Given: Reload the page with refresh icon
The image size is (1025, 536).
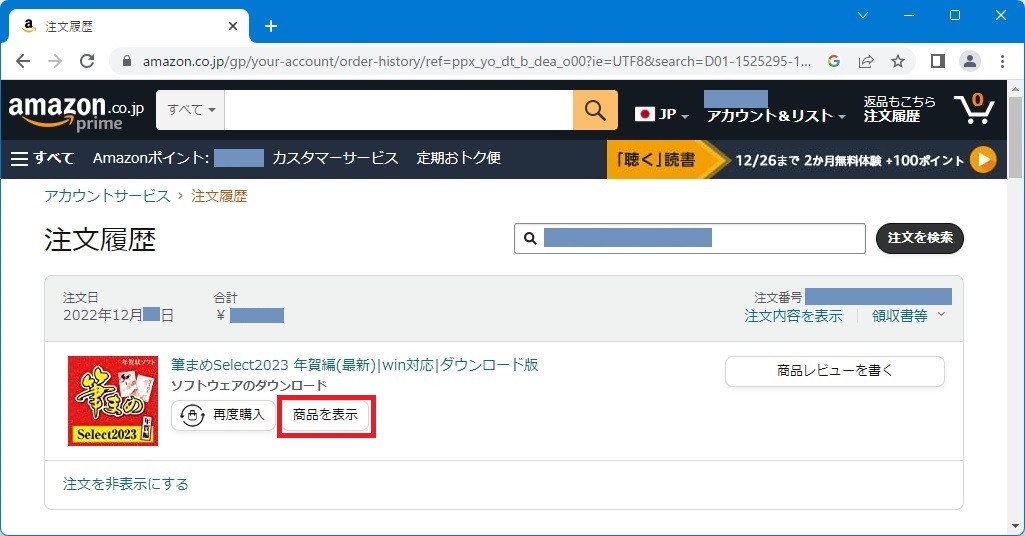Looking at the screenshot, I should click(x=87, y=61).
